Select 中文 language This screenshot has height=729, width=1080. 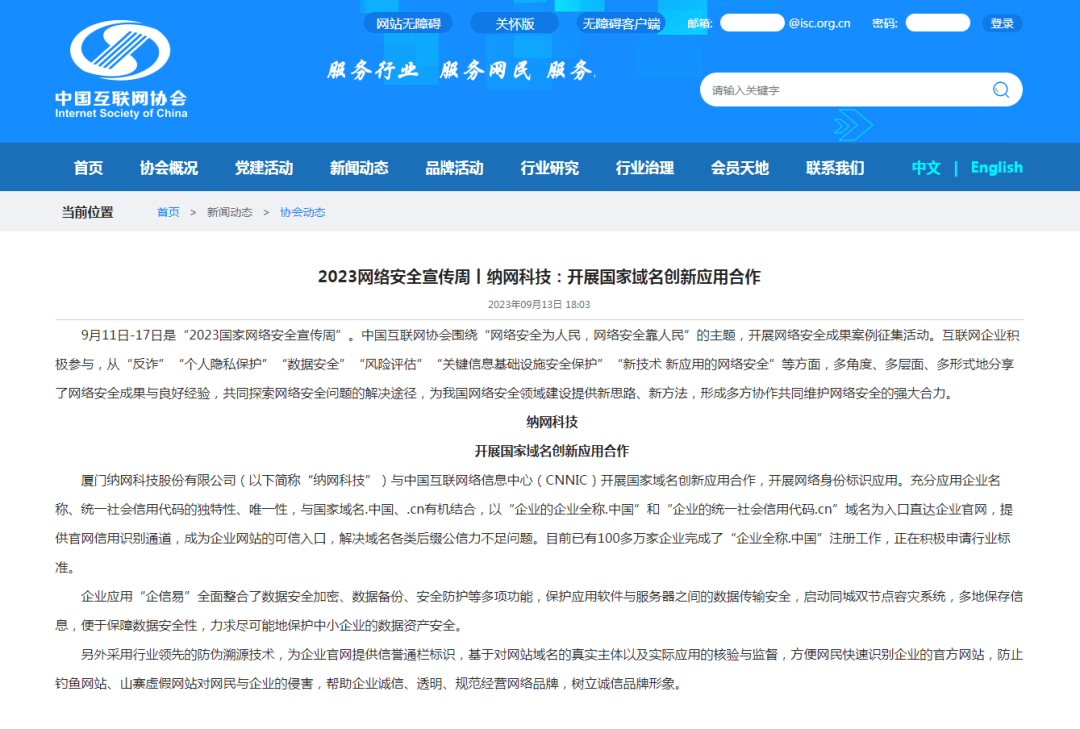coord(926,167)
